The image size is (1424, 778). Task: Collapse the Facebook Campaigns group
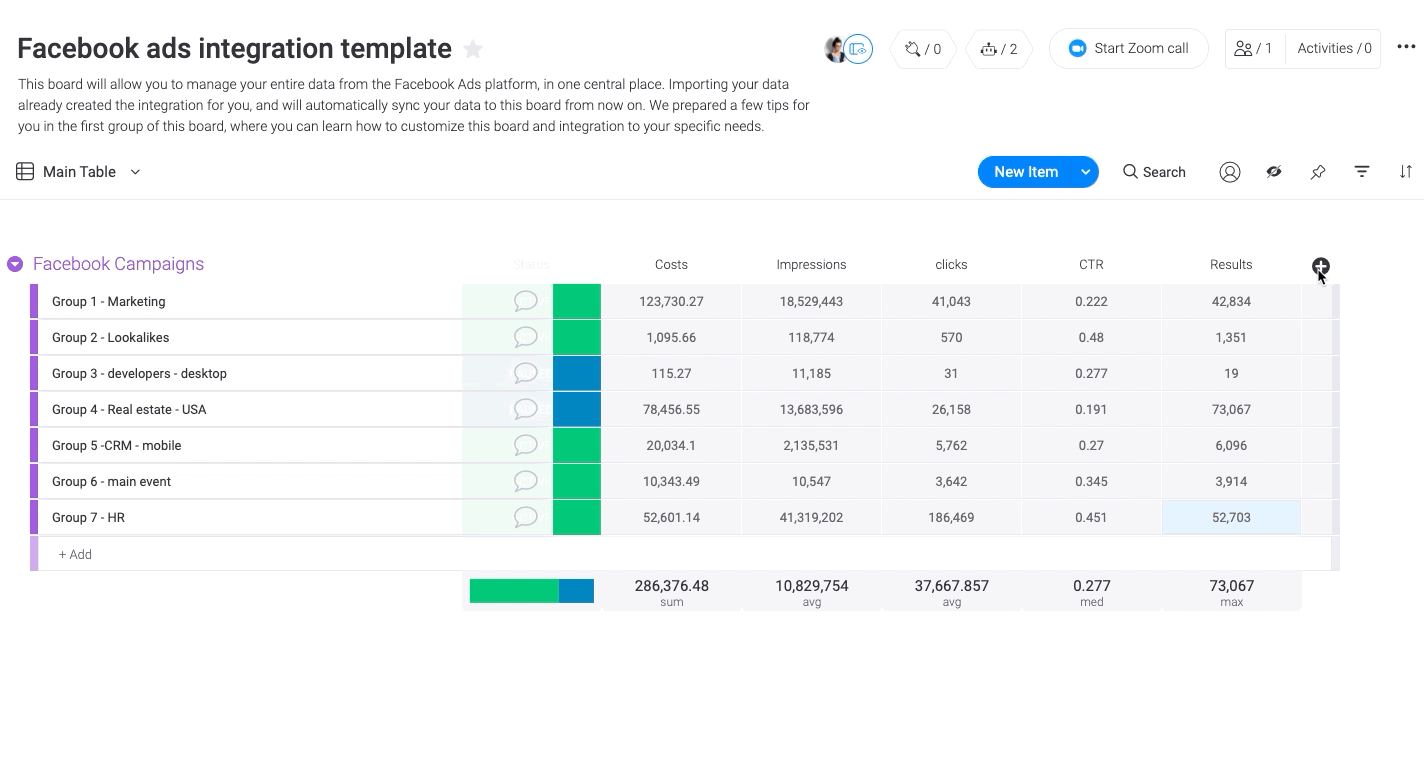15,264
